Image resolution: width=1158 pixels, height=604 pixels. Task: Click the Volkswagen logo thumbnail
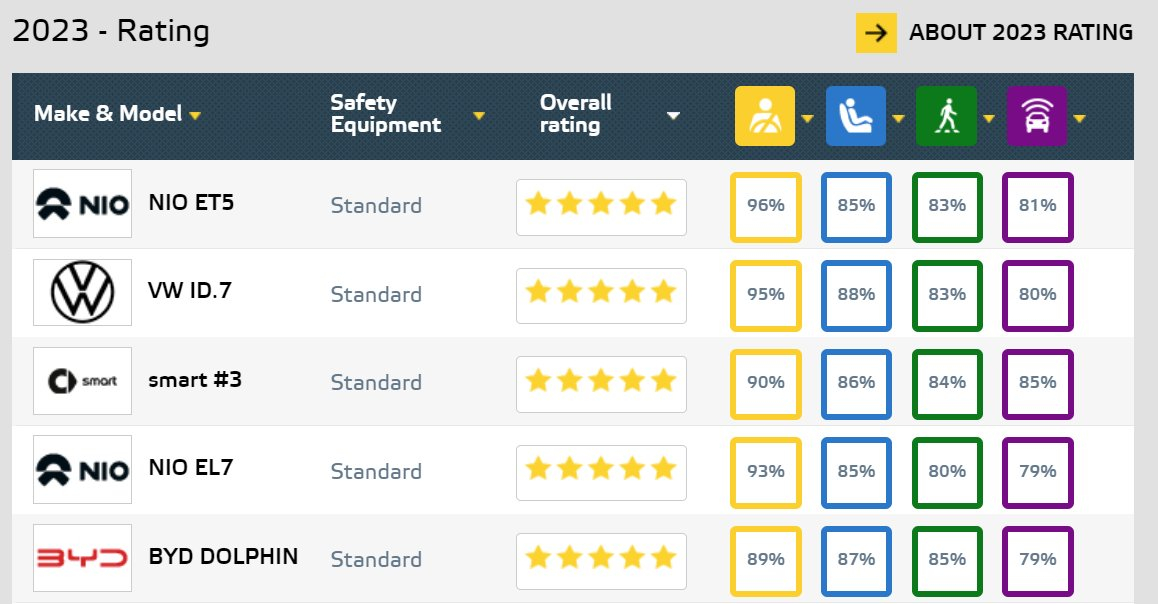pos(83,292)
